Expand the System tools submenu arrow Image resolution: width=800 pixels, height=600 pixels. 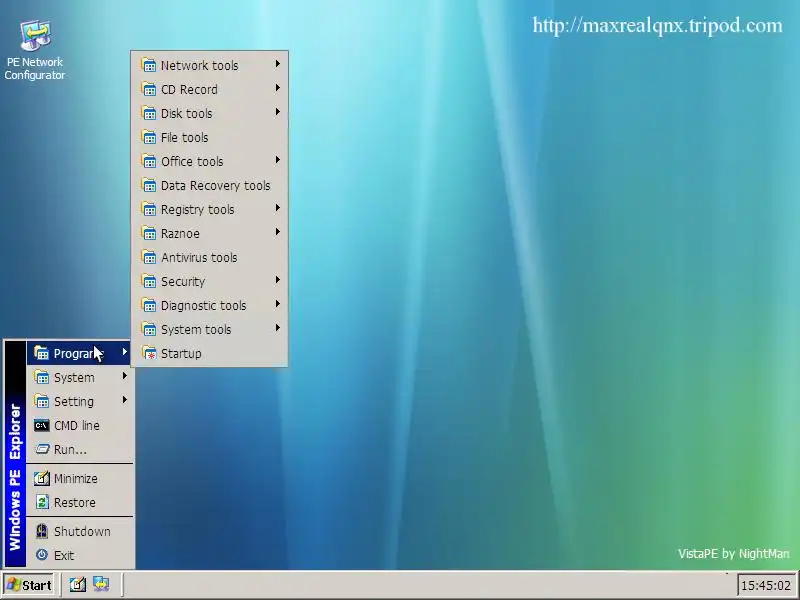pos(278,328)
